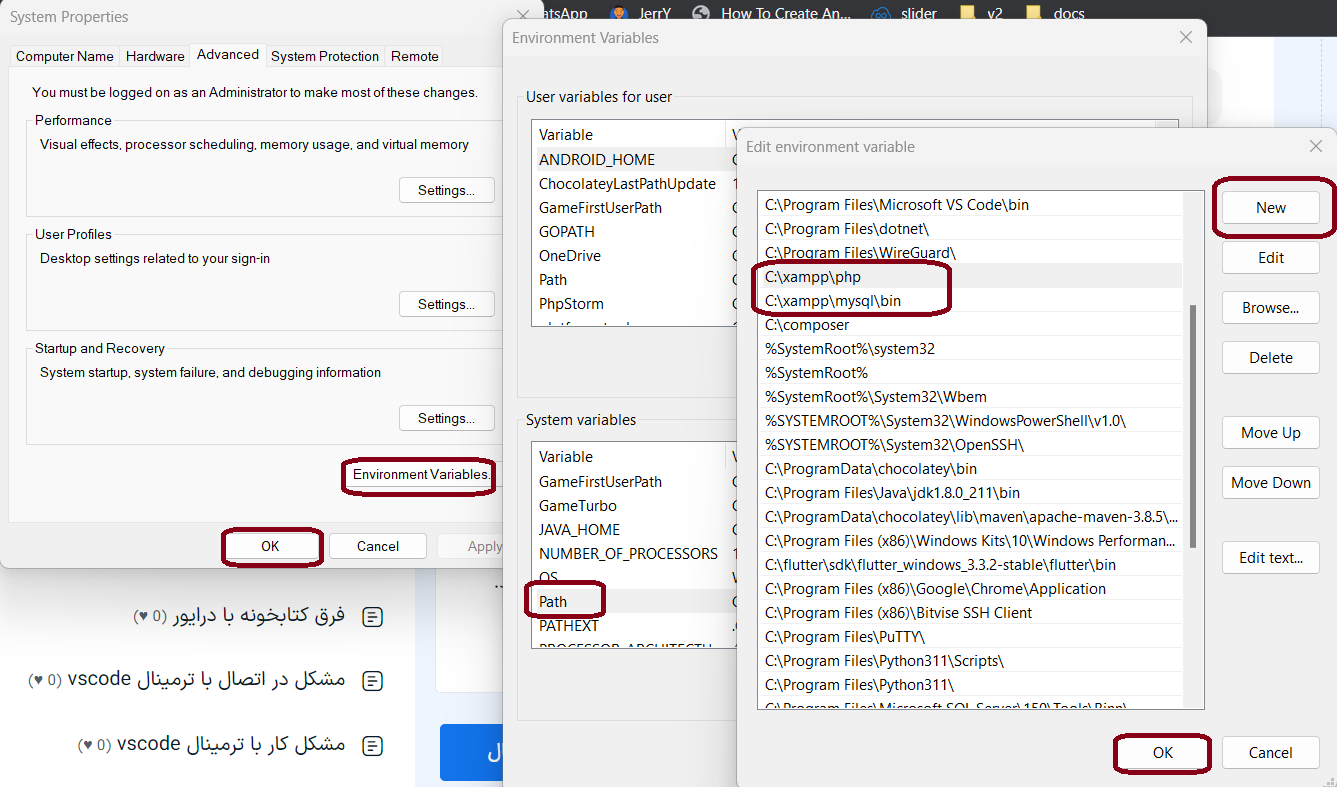Select the C:\ProgramData\chocolatey\bin entry
This screenshot has height=787, width=1337.
click(969, 468)
